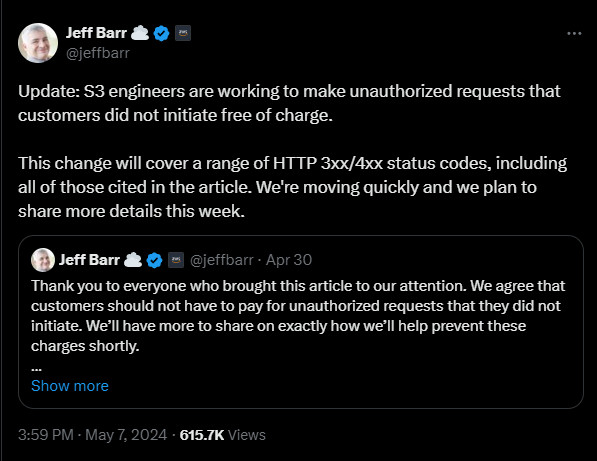Click the main tweet text about S3 engineers
This screenshot has width=597, height=461.
pyautogui.click(x=292, y=151)
